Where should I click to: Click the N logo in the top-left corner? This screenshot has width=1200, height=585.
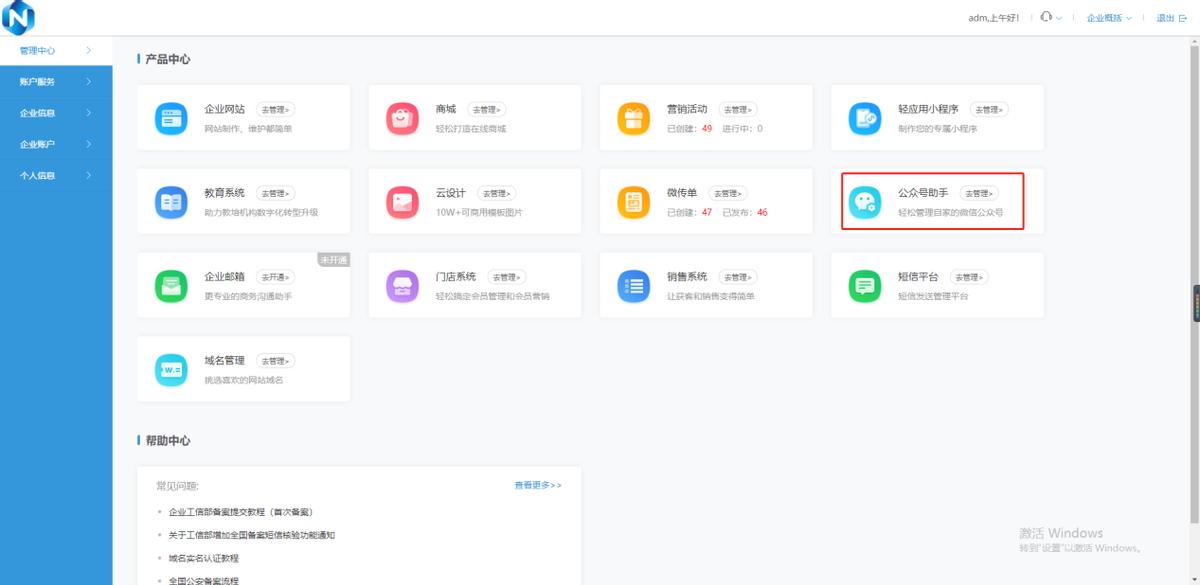[18, 17]
